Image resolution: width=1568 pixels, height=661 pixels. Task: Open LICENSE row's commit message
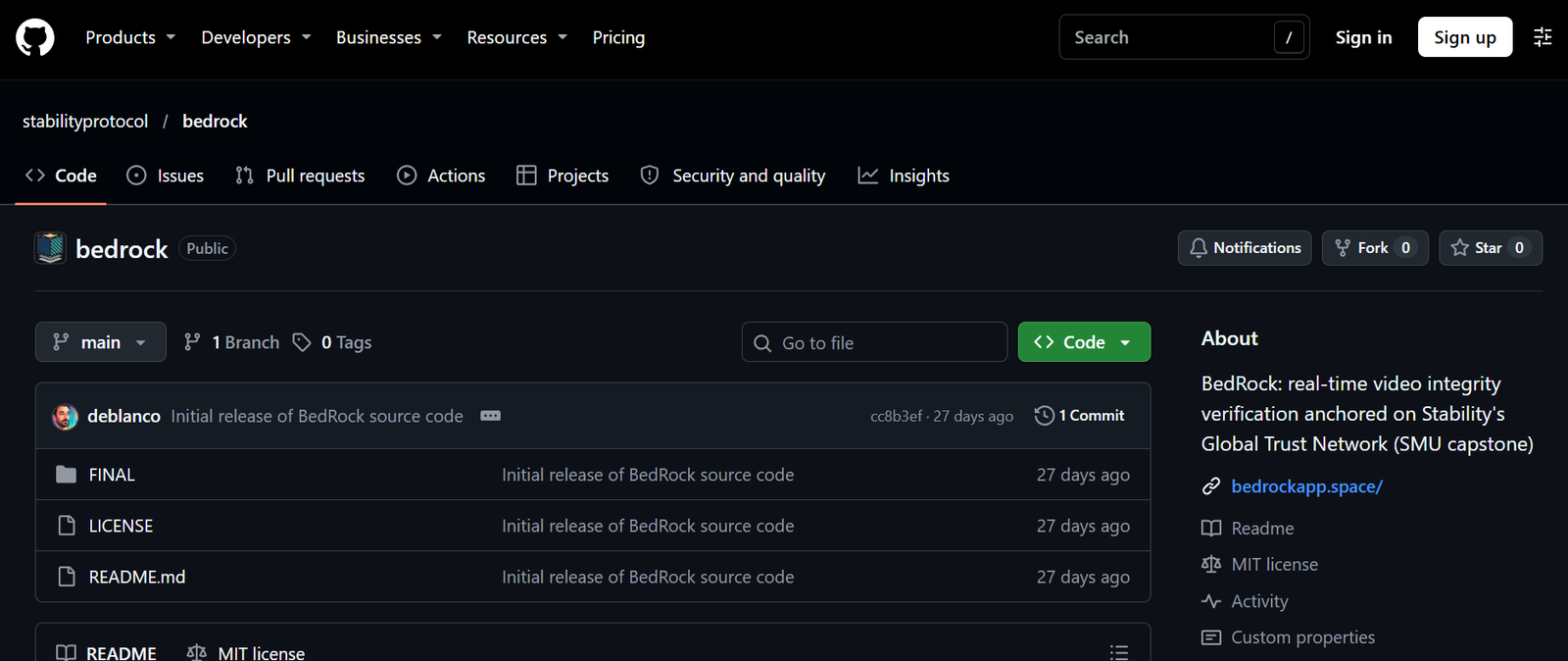[648, 526]
